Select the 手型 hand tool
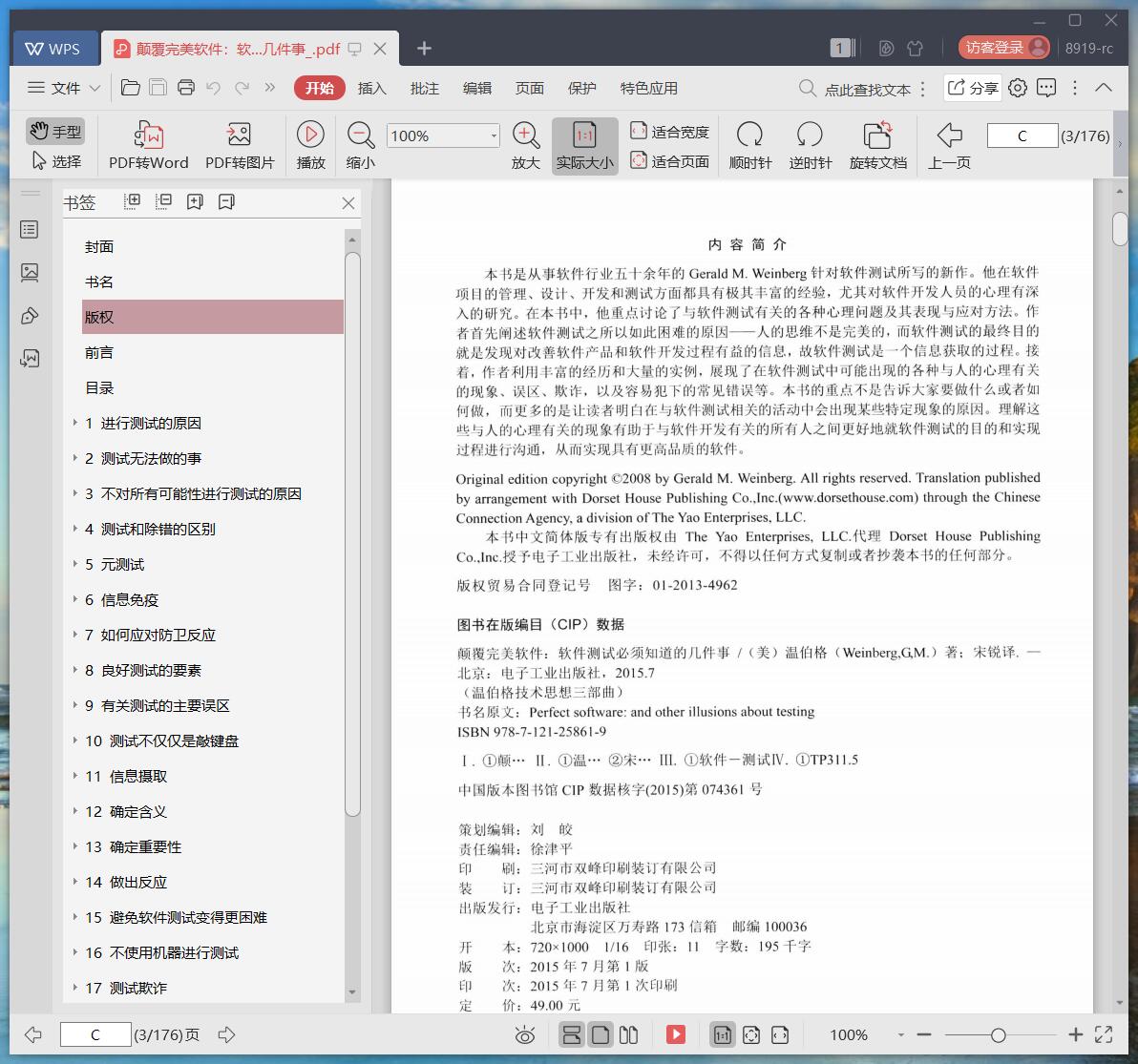1138x1064 pixels. 56,132
